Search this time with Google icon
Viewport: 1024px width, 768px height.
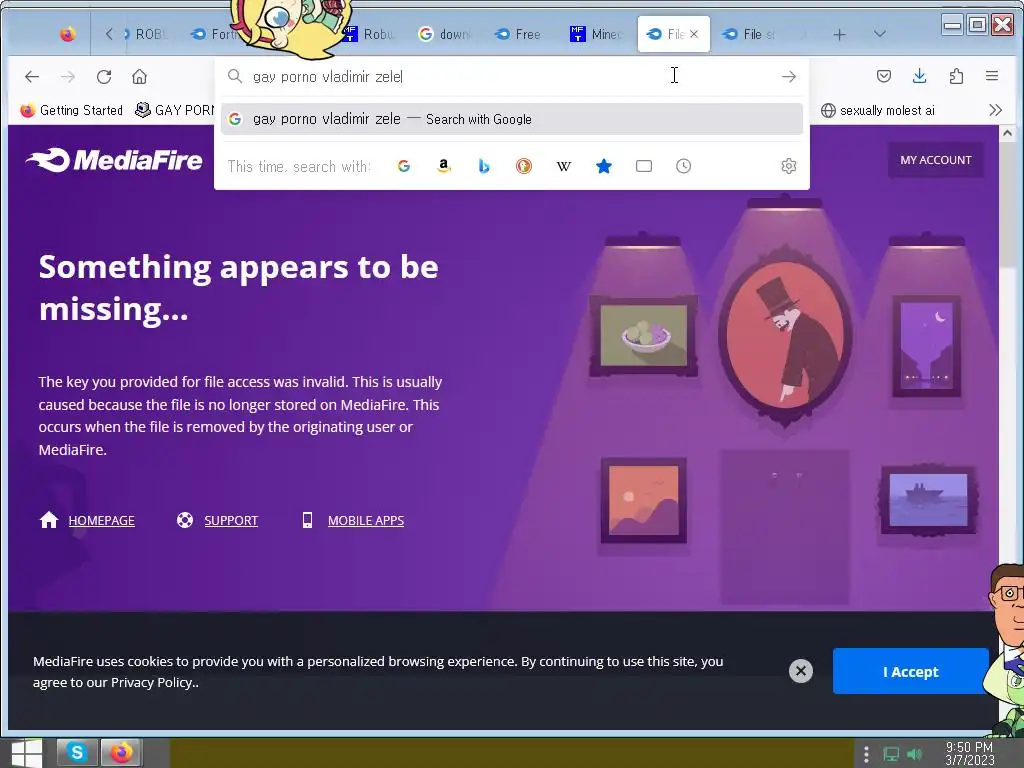pyautogui.click(x=404, y=166)
